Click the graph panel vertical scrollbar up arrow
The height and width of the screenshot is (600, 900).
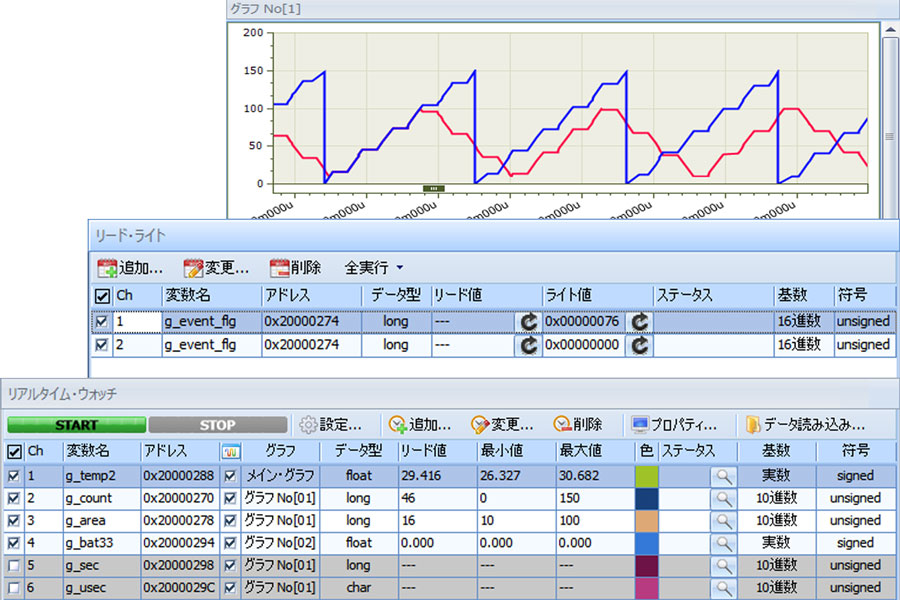pyautogui.click(x=890, y=29)
